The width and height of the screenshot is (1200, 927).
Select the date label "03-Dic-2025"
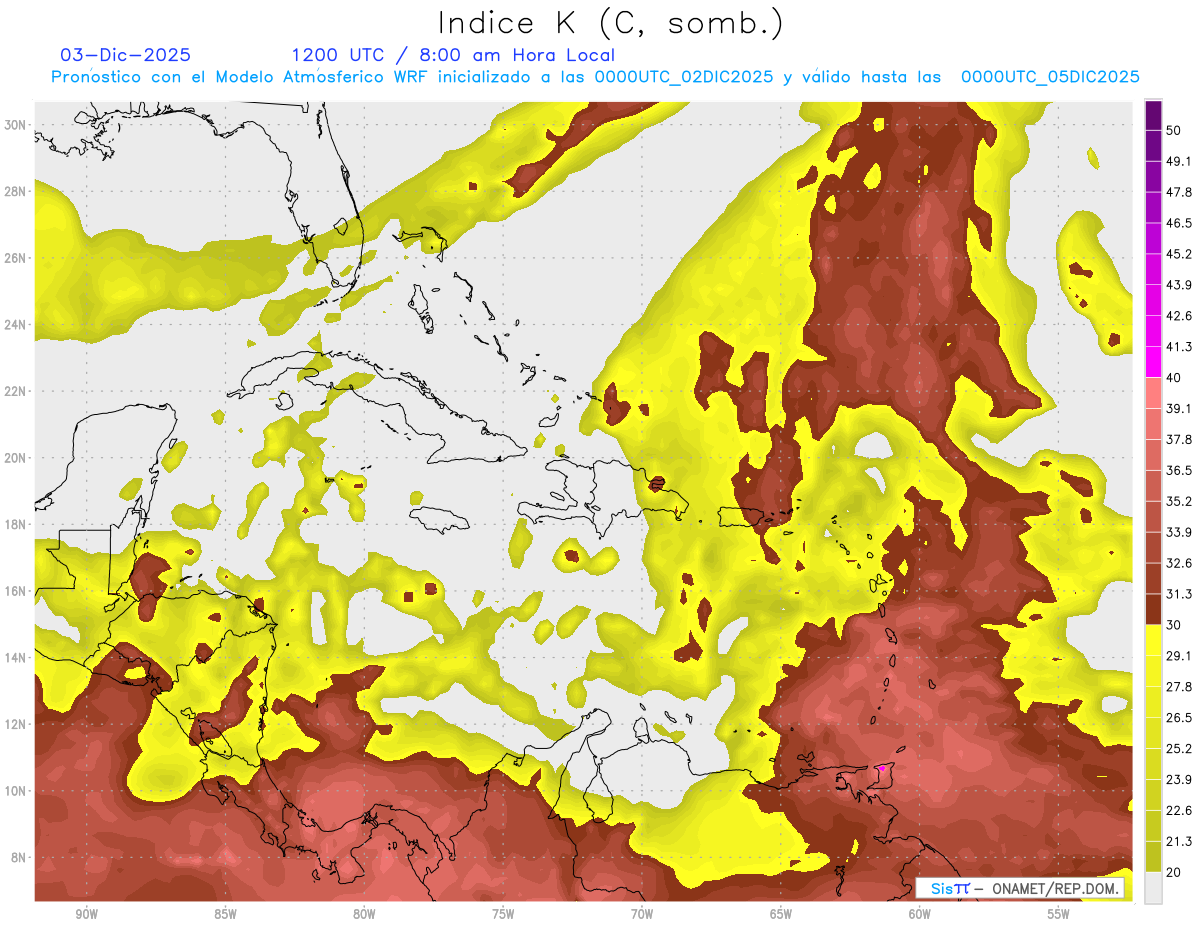point(126,55)
